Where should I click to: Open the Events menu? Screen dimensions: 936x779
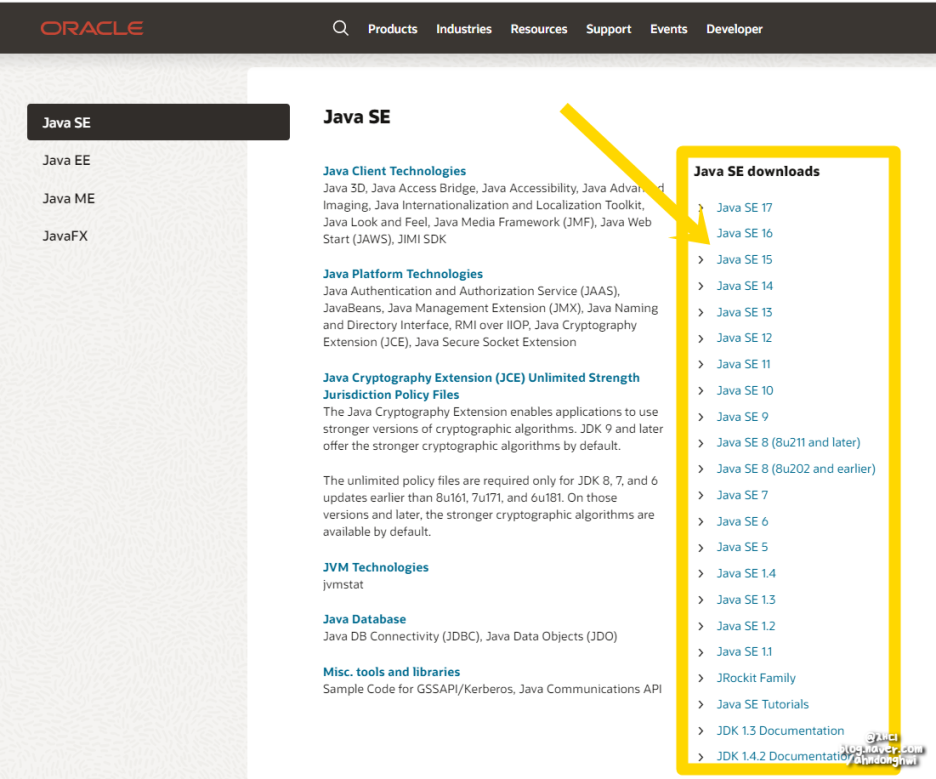pyautogui.click(x=669, y=29)
